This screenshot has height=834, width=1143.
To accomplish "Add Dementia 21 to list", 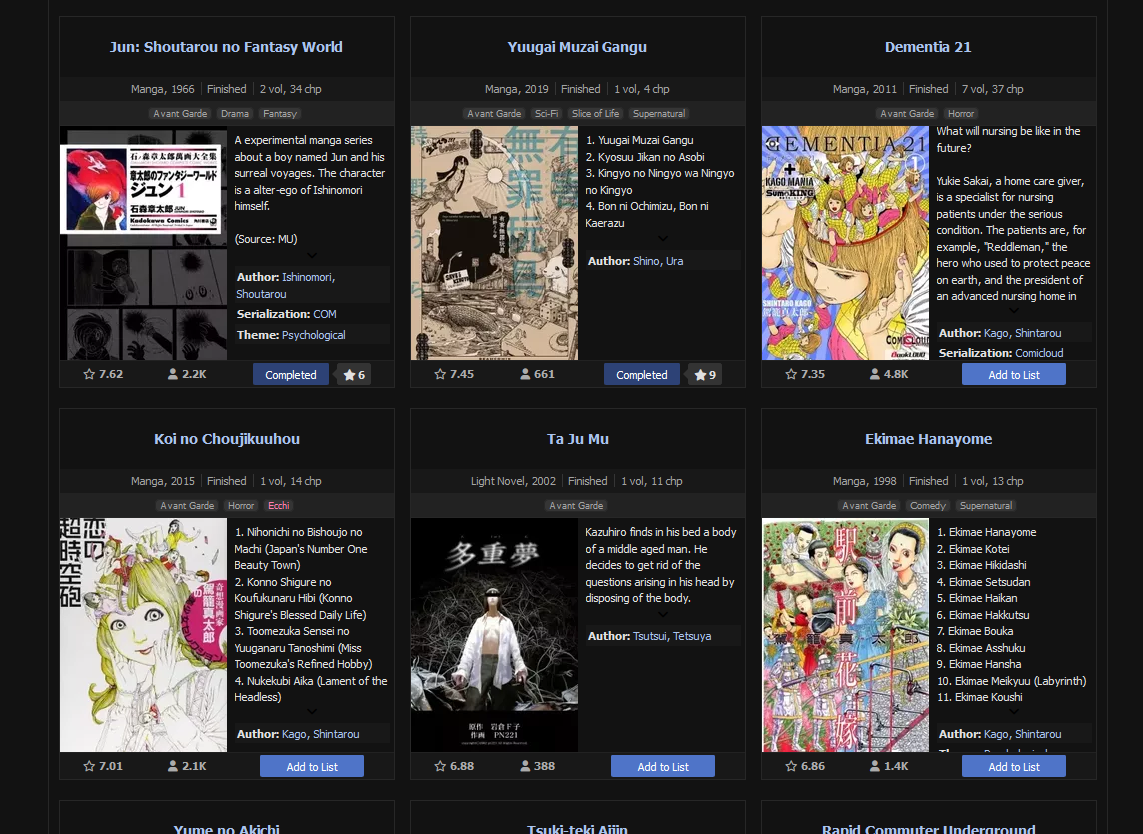I will (x=1014, y=375).
